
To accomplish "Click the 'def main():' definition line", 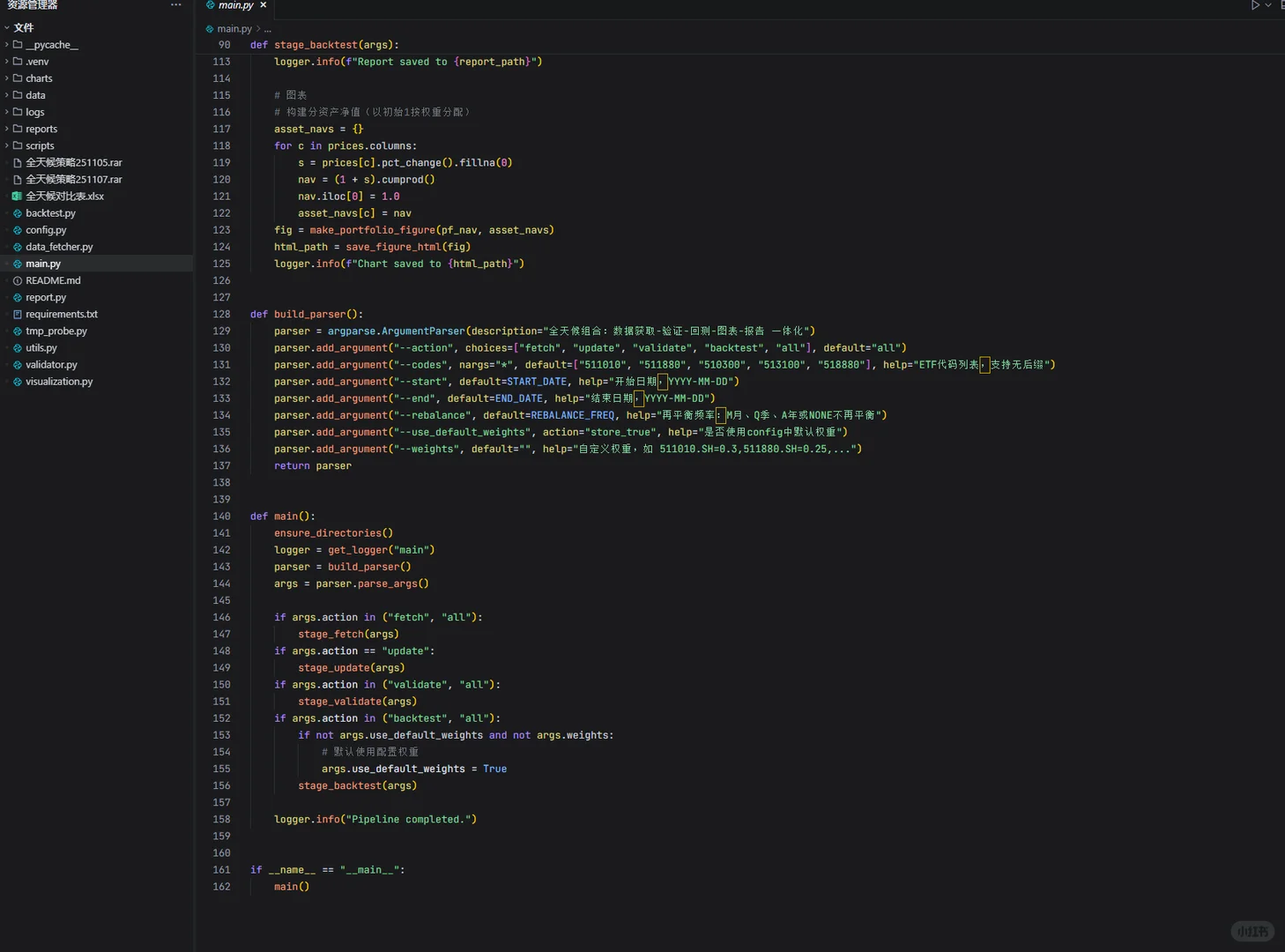I will [x=283, y=517].
